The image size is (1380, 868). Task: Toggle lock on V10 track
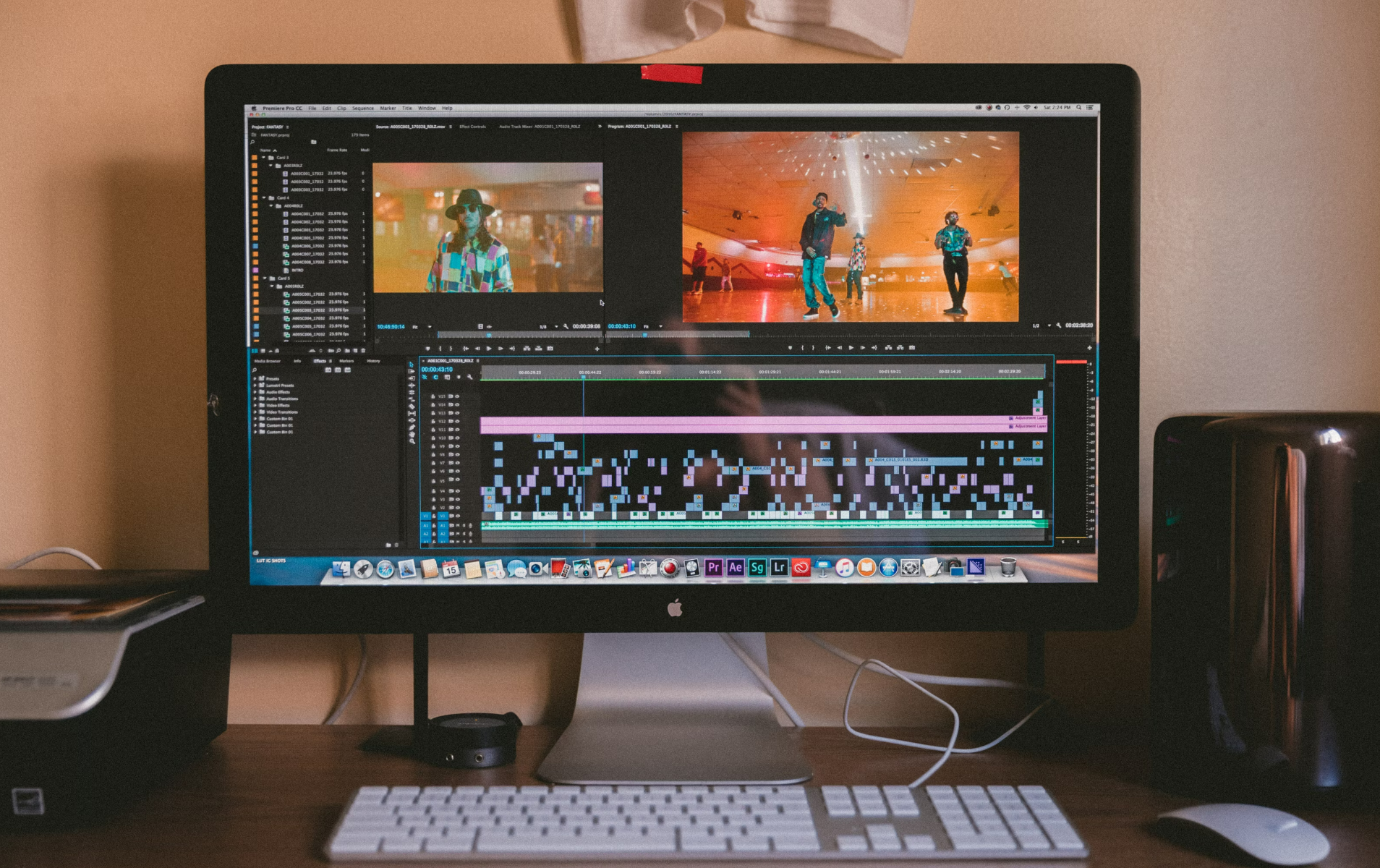[x=433, y=438]
